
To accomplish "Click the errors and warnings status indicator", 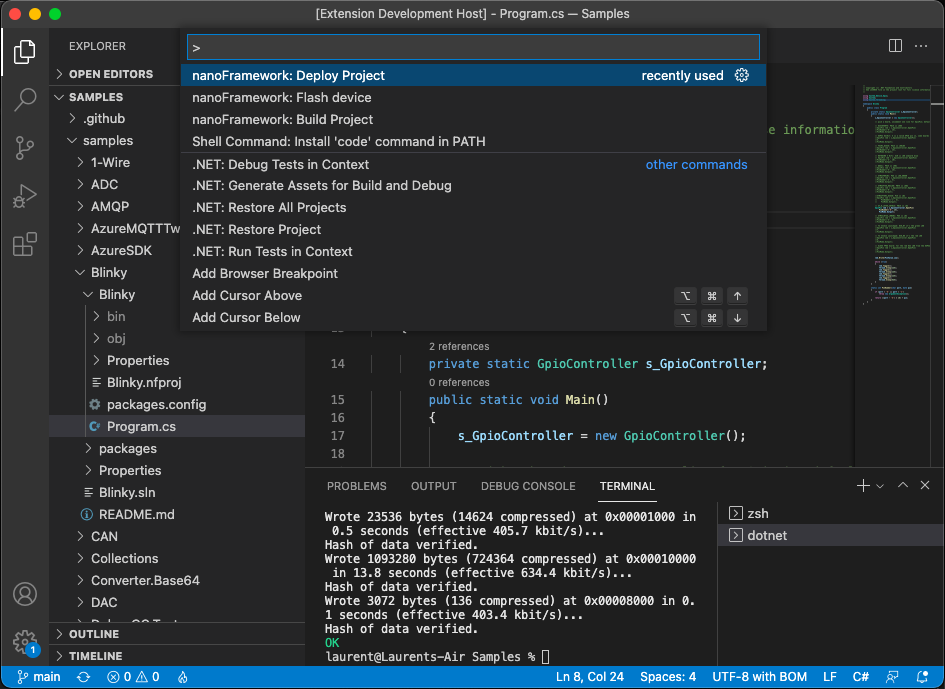I will 133,677.
